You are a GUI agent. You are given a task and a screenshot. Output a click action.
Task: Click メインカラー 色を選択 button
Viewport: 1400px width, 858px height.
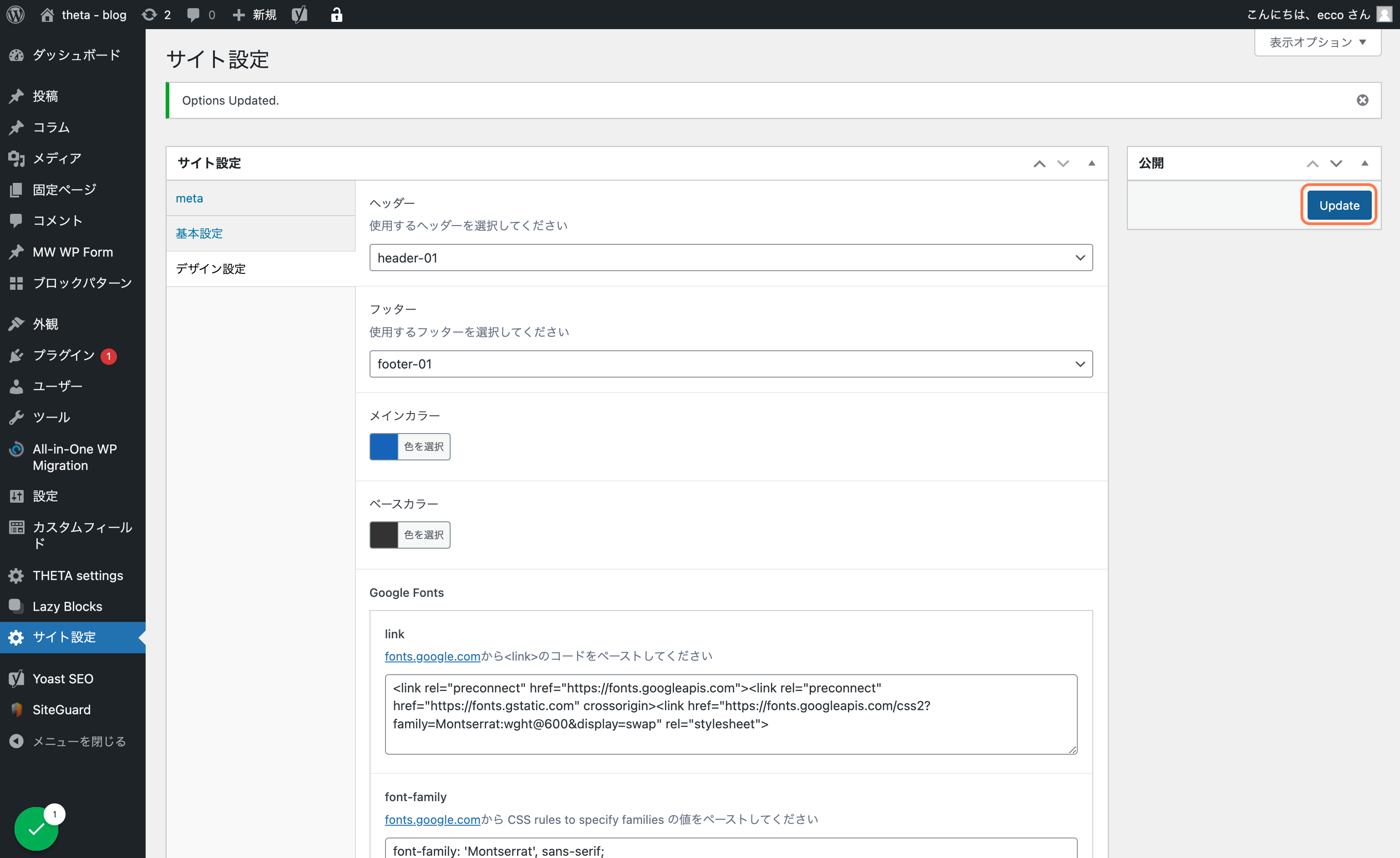click(424, 447)
